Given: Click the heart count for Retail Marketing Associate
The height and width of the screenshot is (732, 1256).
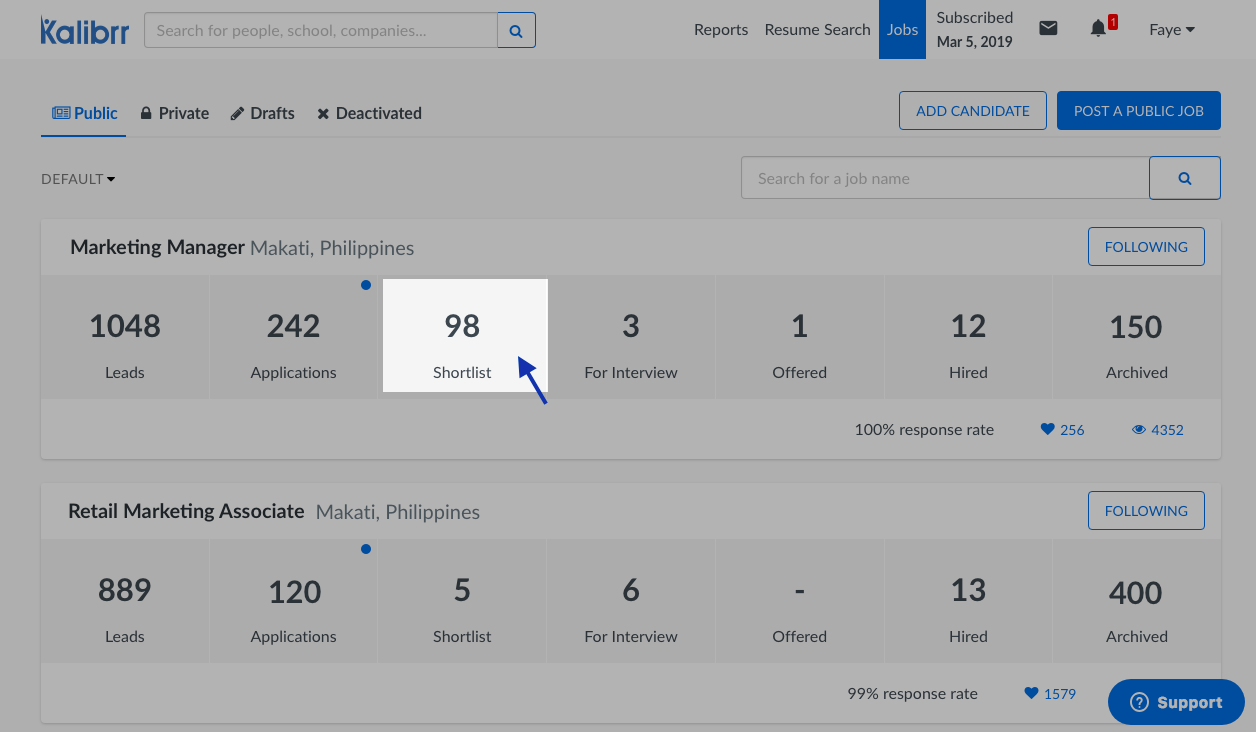Looking at the screenshot, I should tap(1050, 694).
